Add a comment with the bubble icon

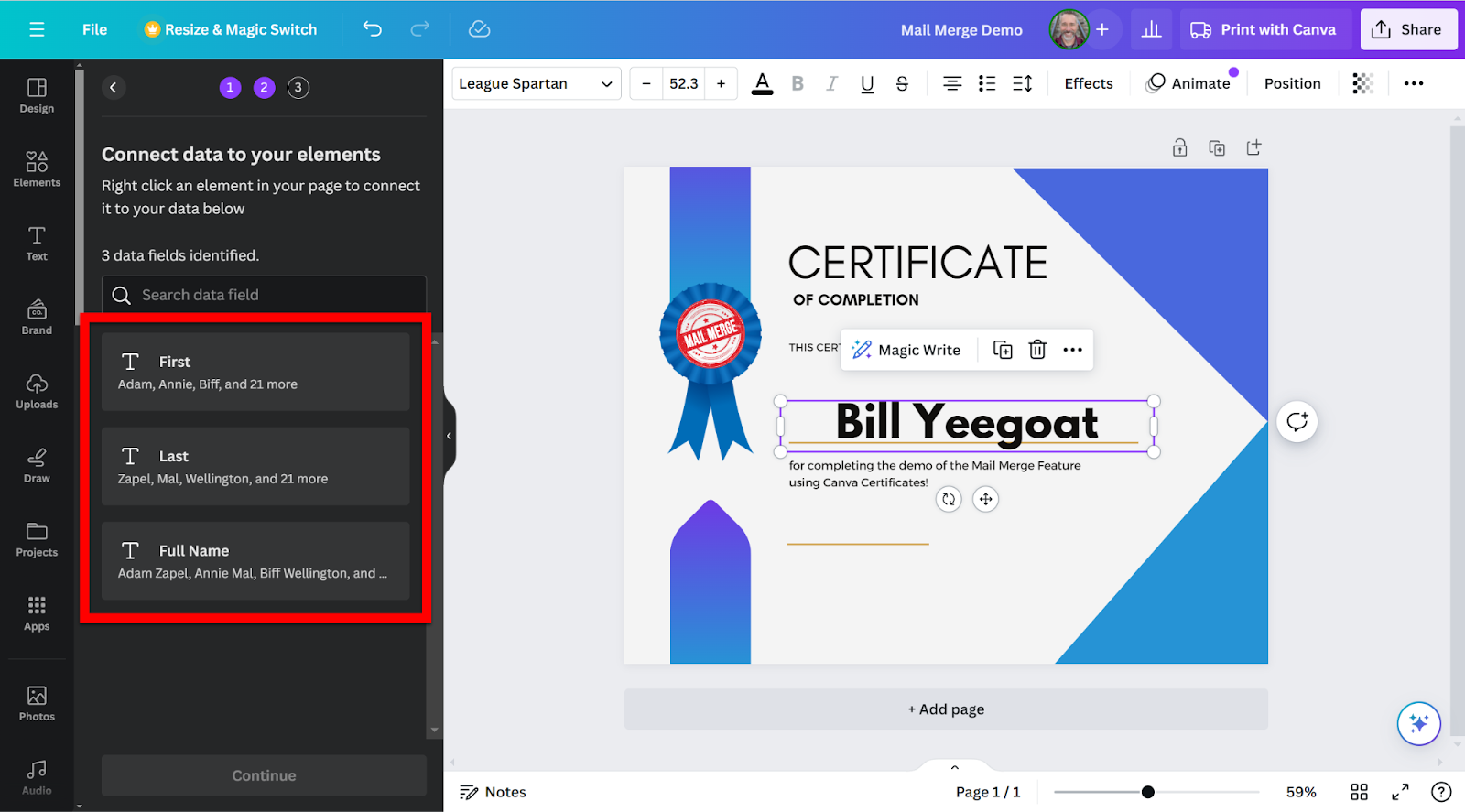[x=1297, y=421]
